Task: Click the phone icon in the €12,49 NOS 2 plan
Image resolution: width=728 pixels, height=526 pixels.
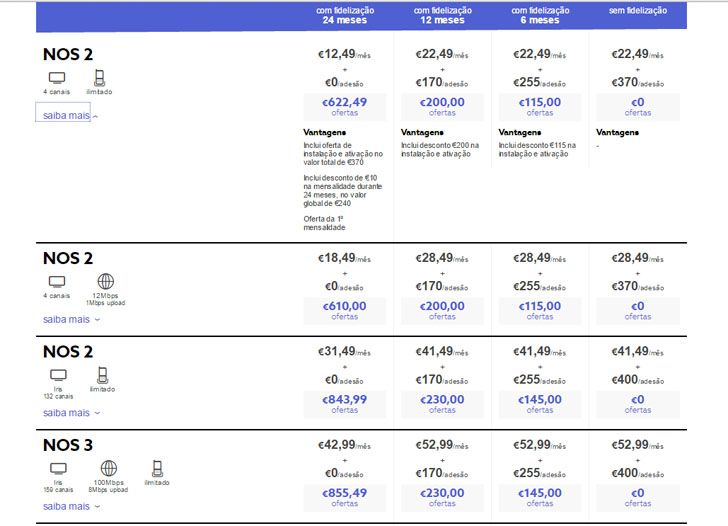Action: 99,78
